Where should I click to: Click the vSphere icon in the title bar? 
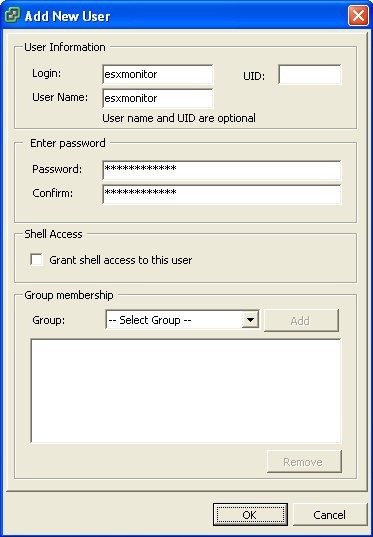click(13, 16)
